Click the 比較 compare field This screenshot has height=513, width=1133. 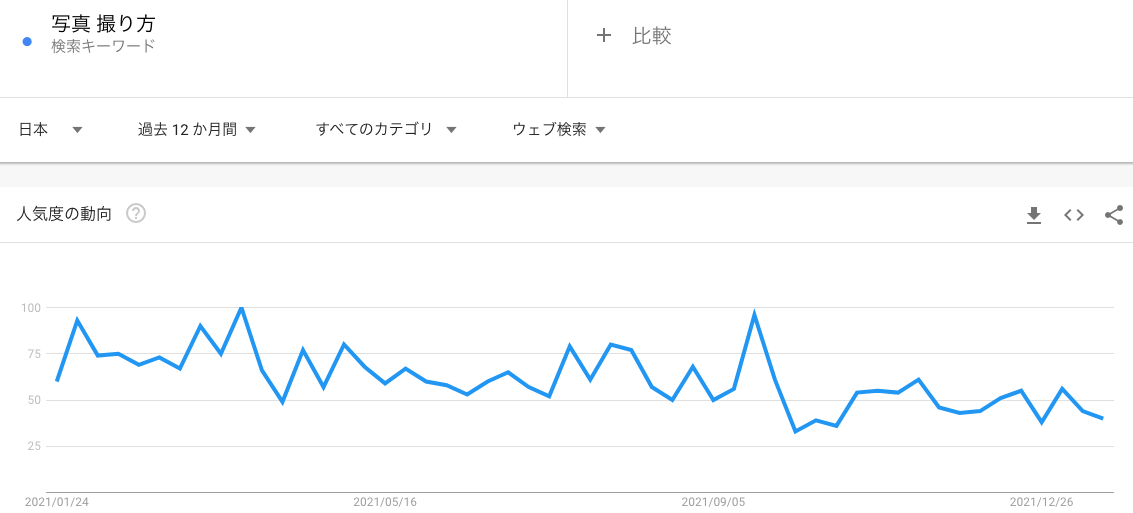(x=652, y=36)
